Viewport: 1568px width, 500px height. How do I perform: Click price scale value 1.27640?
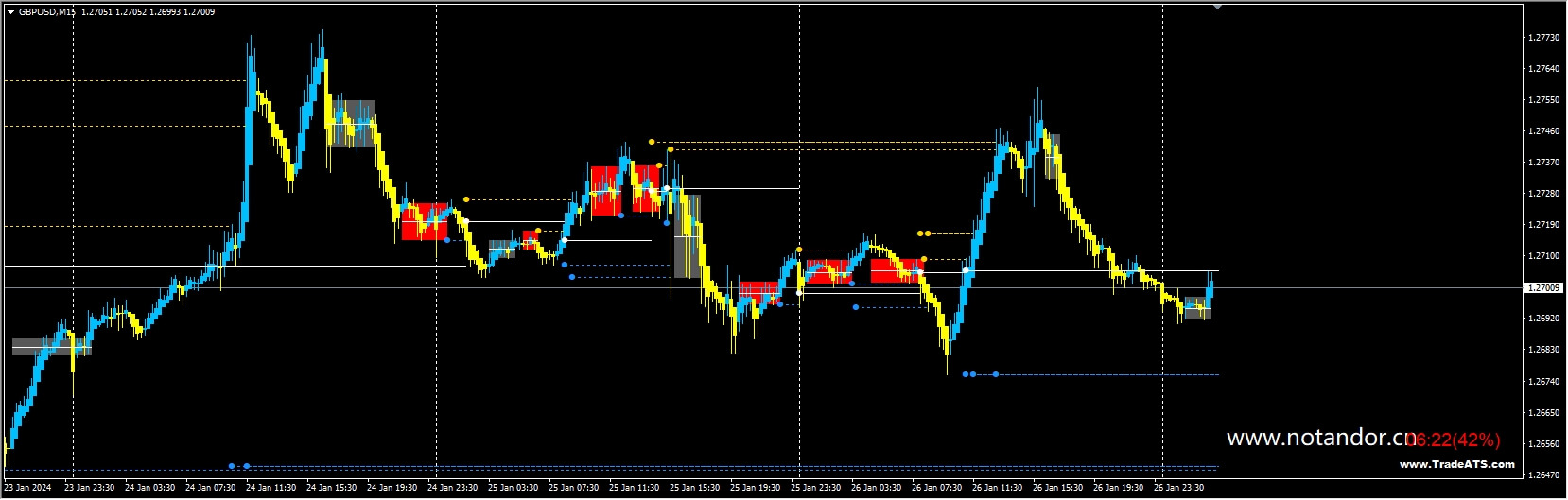[x=1544, y=69]
